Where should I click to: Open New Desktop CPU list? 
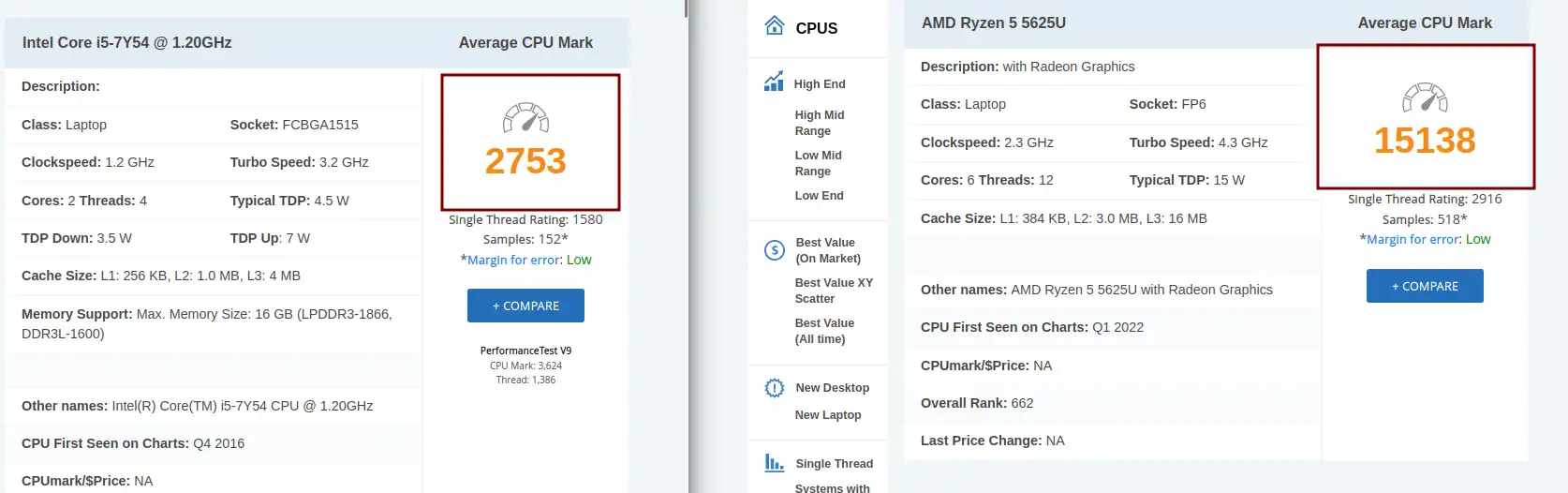coord(833,387)
